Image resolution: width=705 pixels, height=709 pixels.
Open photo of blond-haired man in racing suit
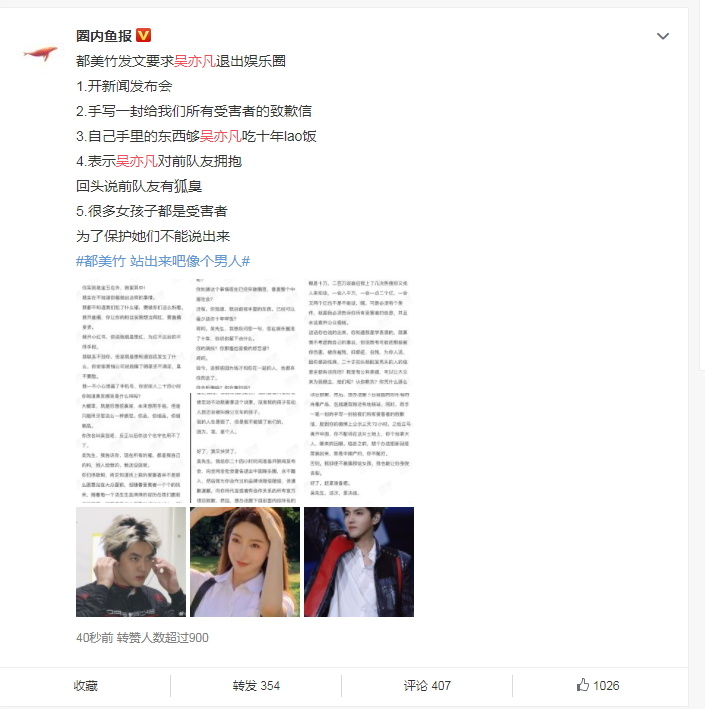click(x=131, y=562)
